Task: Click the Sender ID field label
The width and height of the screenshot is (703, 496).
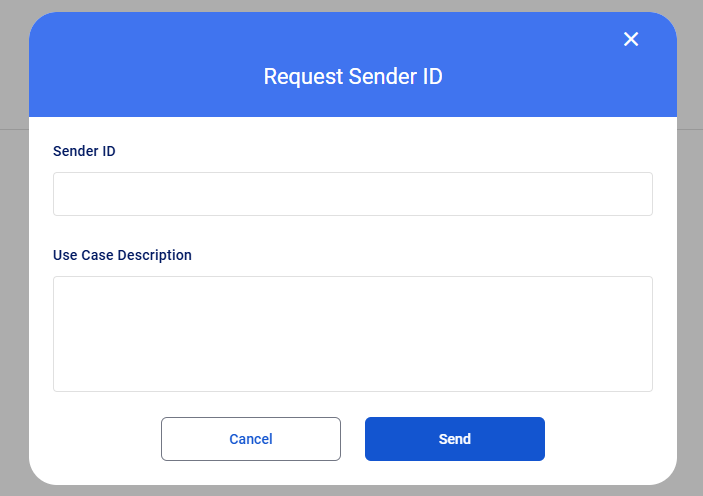Action: tap(84, 151)
